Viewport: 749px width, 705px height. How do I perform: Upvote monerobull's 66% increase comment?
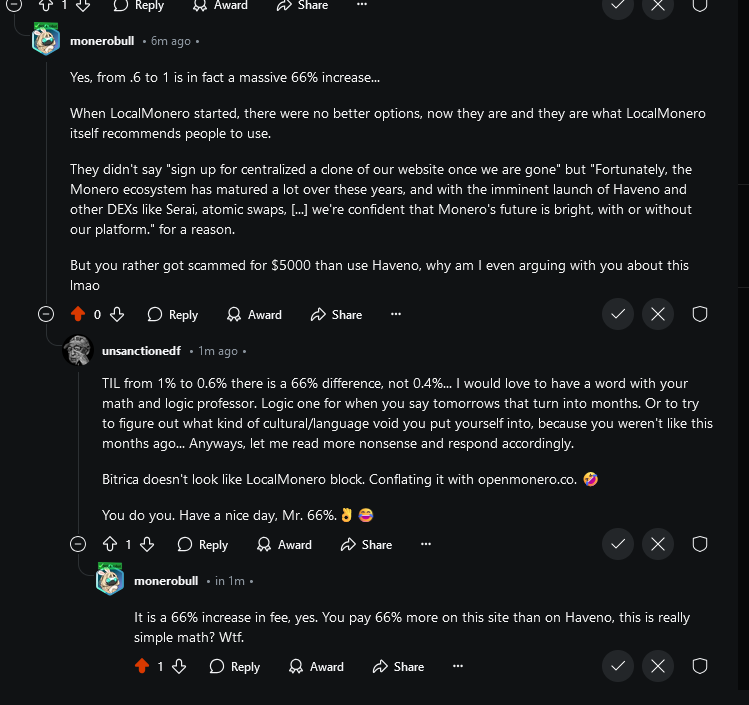click(79, 314)
